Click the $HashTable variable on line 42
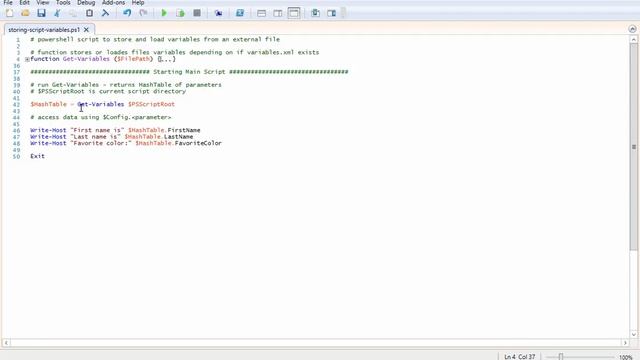640x360 pixels. pos(48,104)
